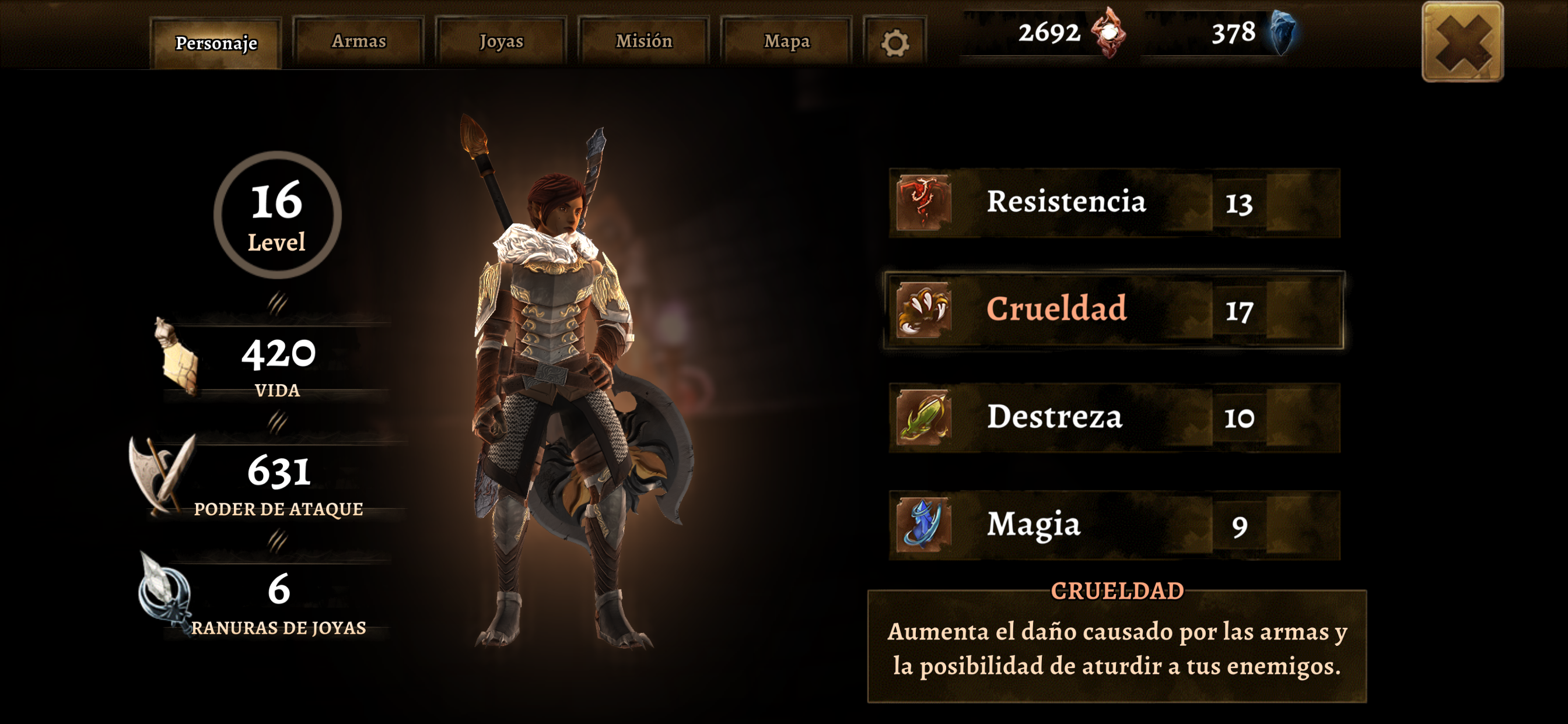Select the Personaje tab
This screenshot has width=1568, height=724.
(216, 43)
